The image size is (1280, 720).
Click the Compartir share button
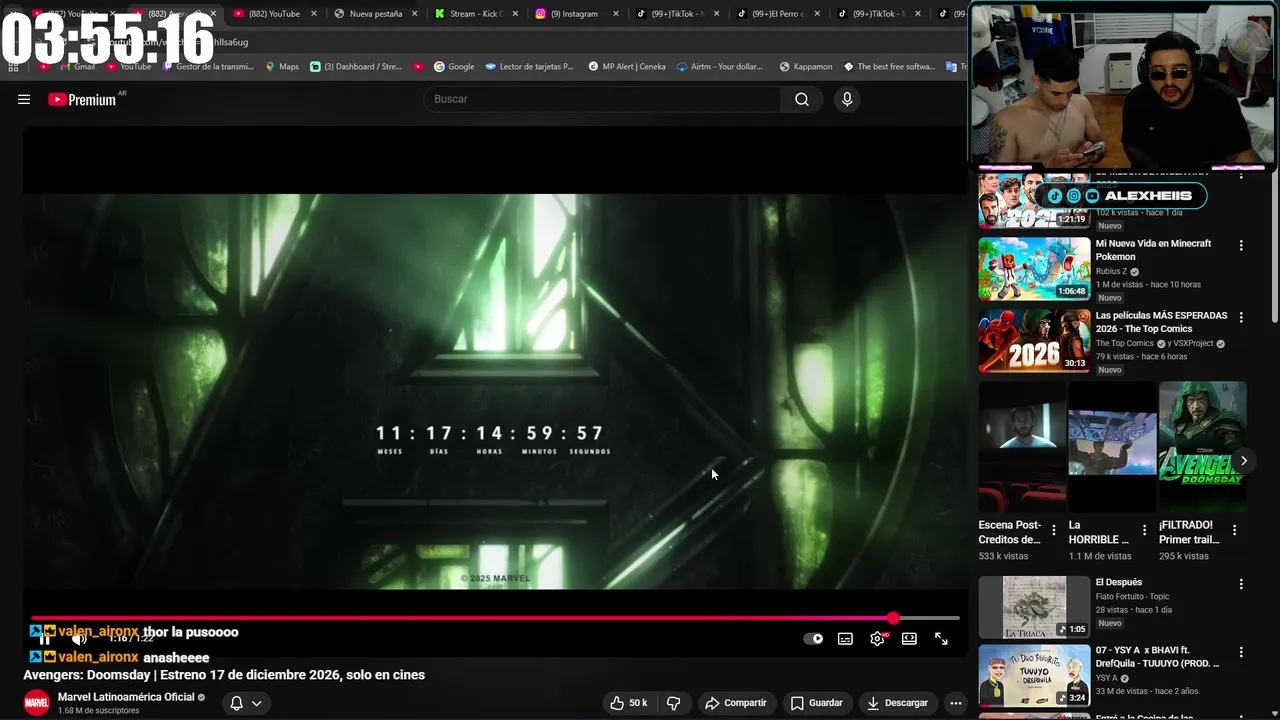point(735,703)
